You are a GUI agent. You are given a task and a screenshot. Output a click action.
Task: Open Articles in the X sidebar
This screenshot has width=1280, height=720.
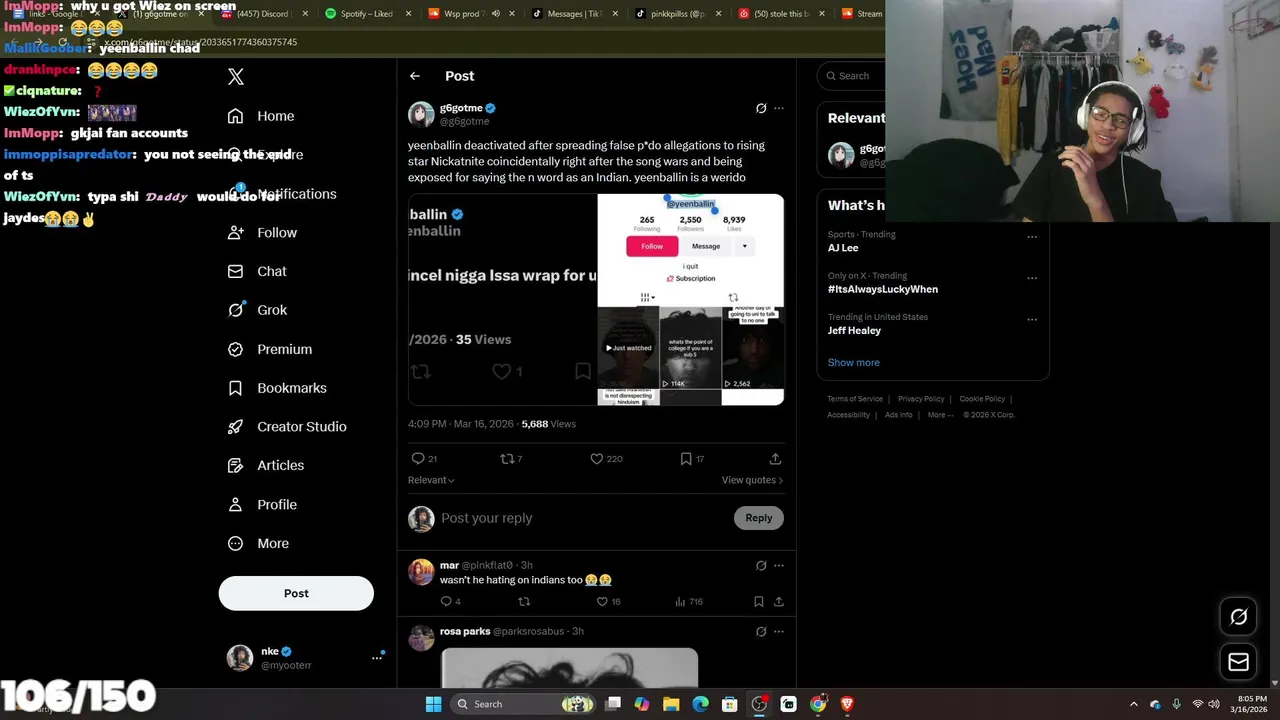click(266, 465)
